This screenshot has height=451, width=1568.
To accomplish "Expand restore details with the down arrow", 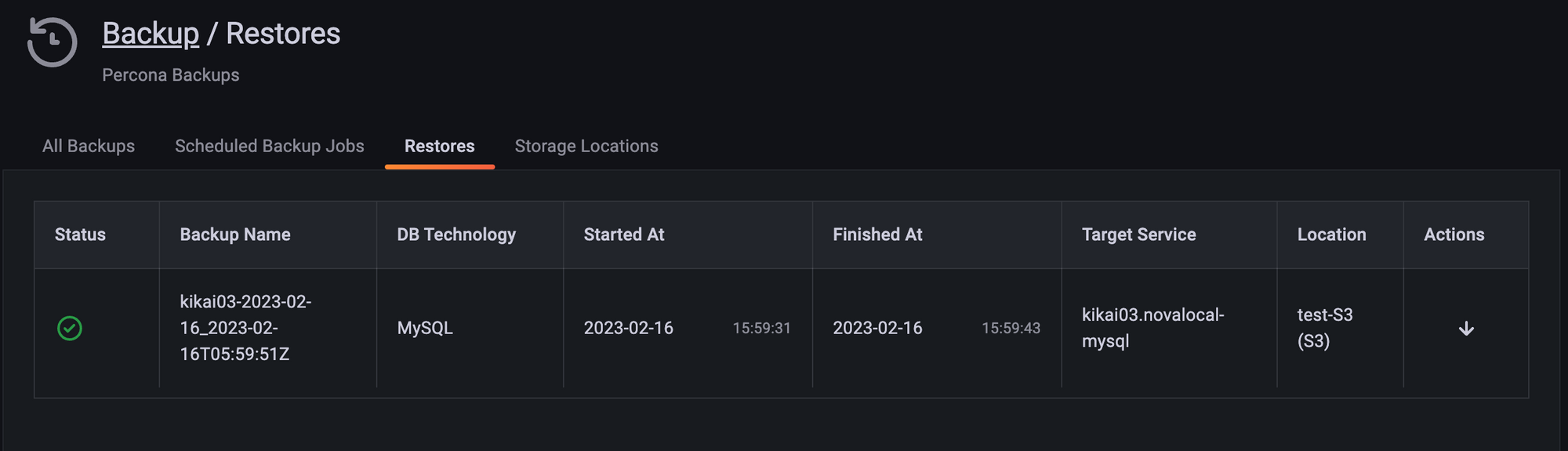I will pos(1466,329).
